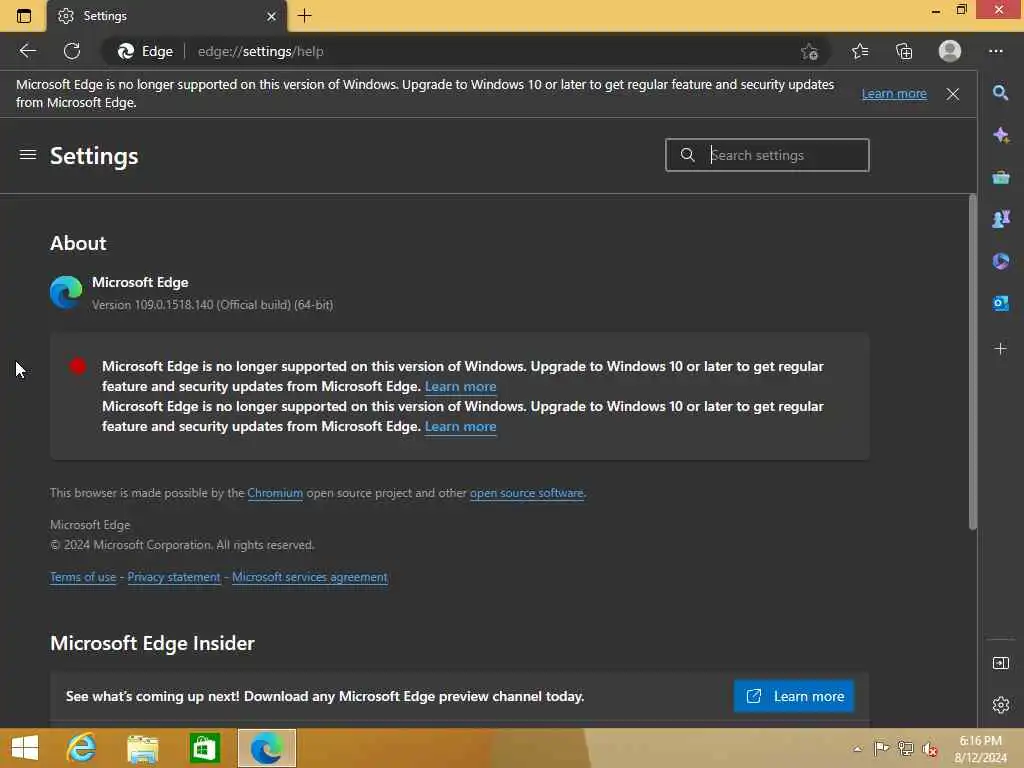
Task: Dismiss the unsupported Windows notification bar
Action: pos(953,94)
